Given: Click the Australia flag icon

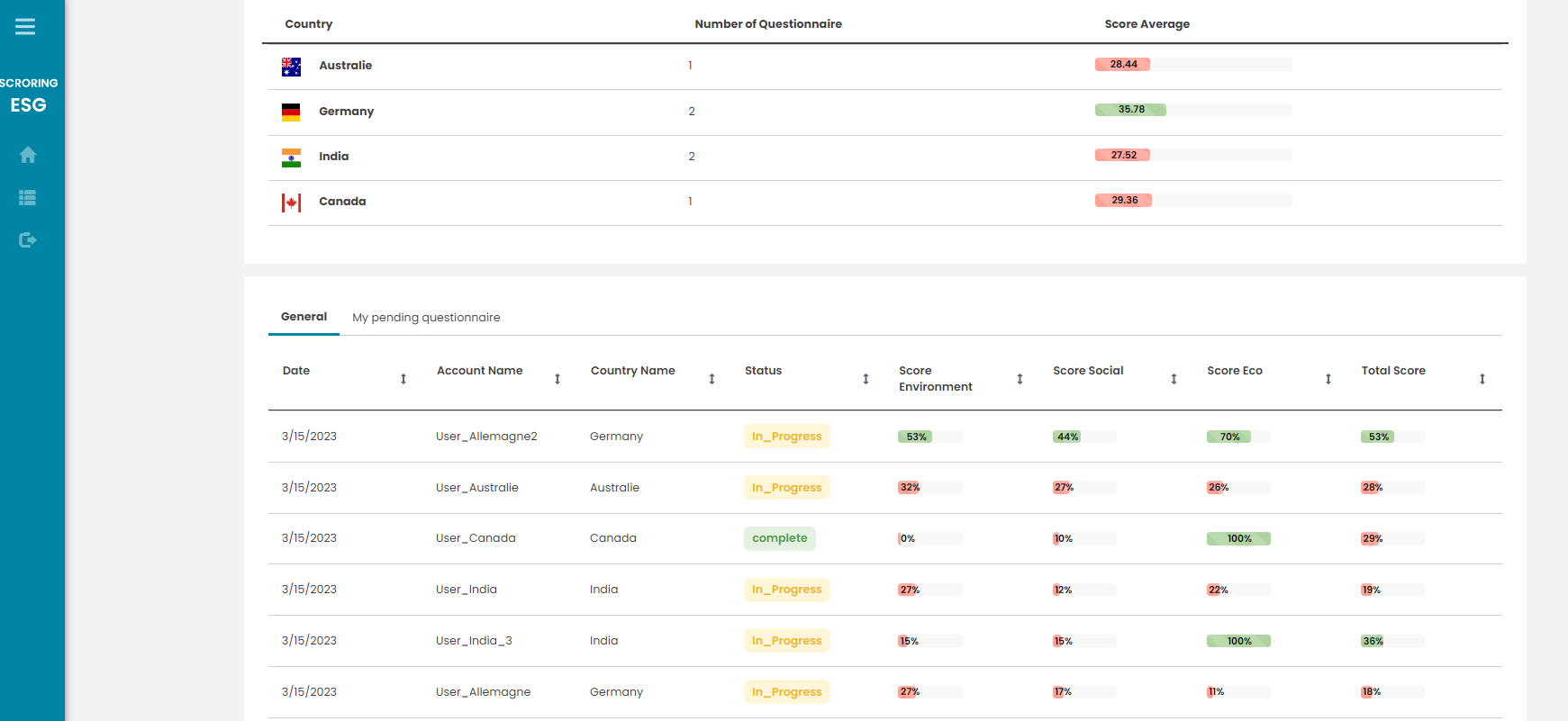Looking at the screenshot, I should click(291, 67).
